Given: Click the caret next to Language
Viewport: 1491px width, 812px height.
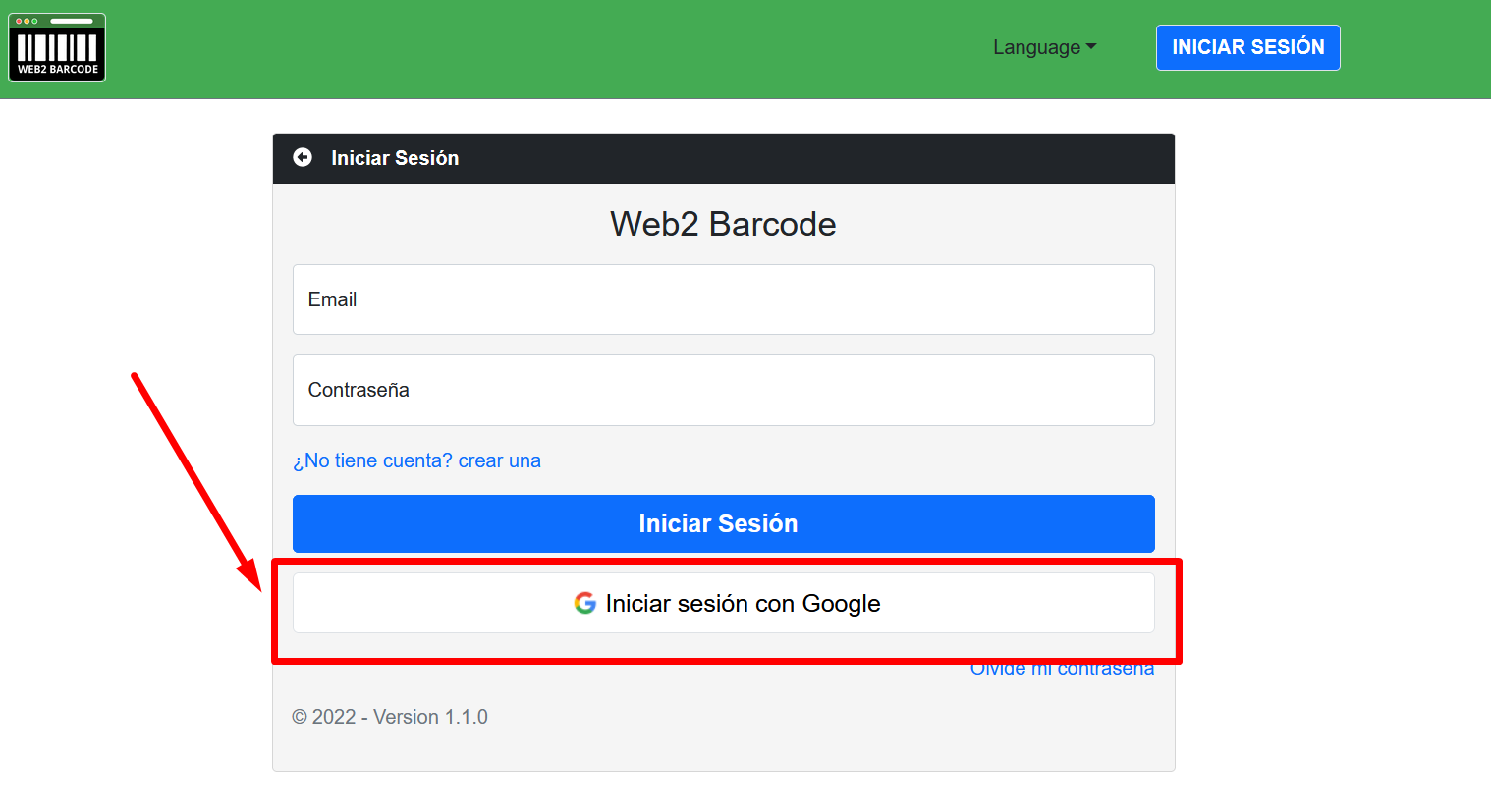Looking at the screenshot, I should 1091,47.
